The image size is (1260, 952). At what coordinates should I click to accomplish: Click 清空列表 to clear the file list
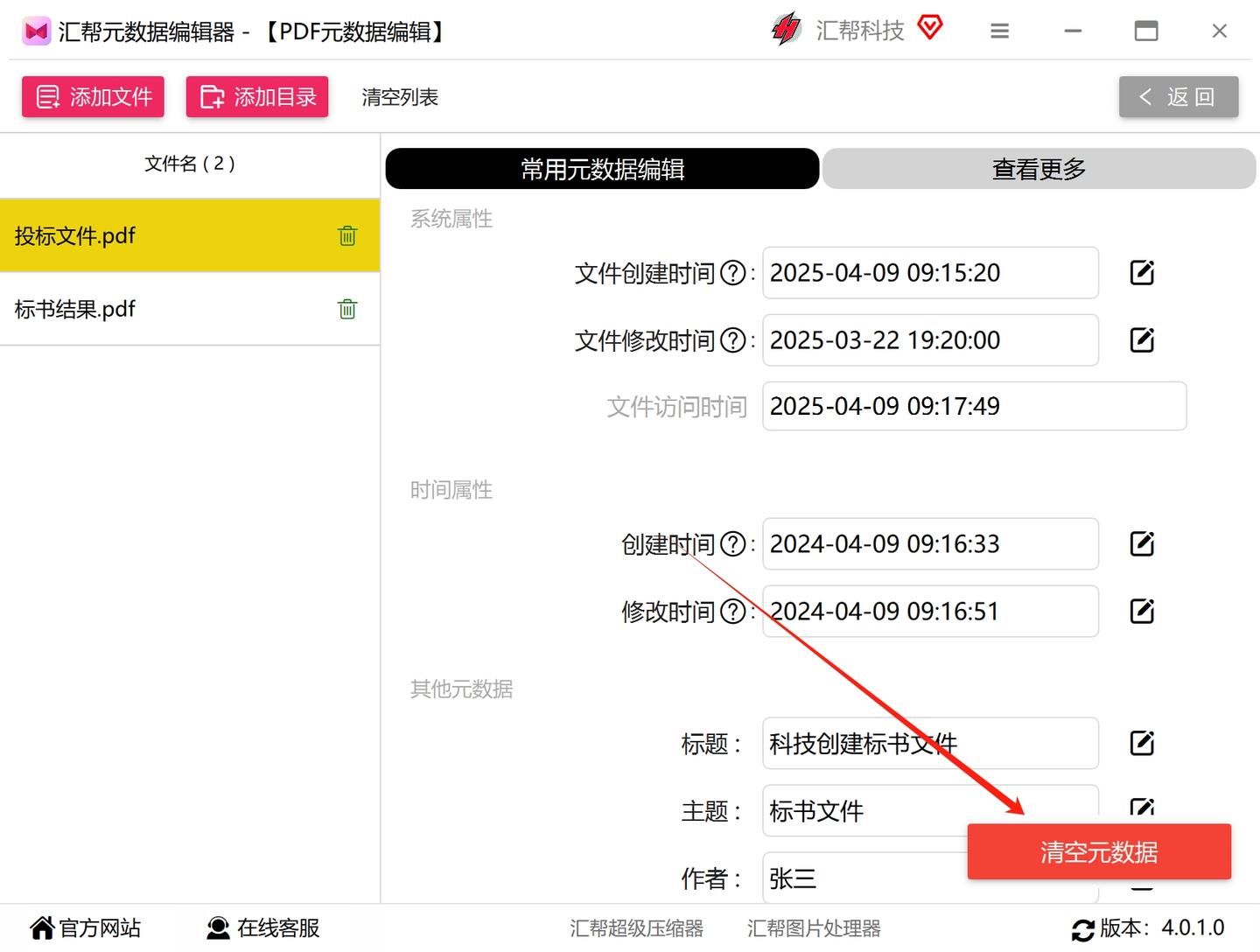(x=400, y=97)
